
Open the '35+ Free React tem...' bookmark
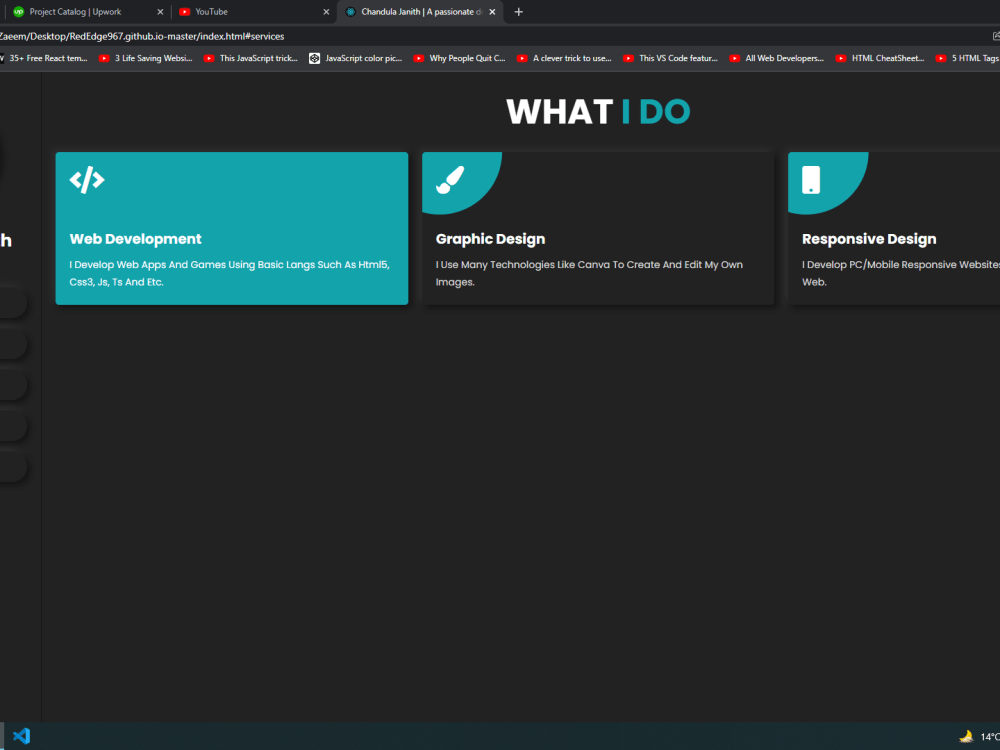click(50, 58)
